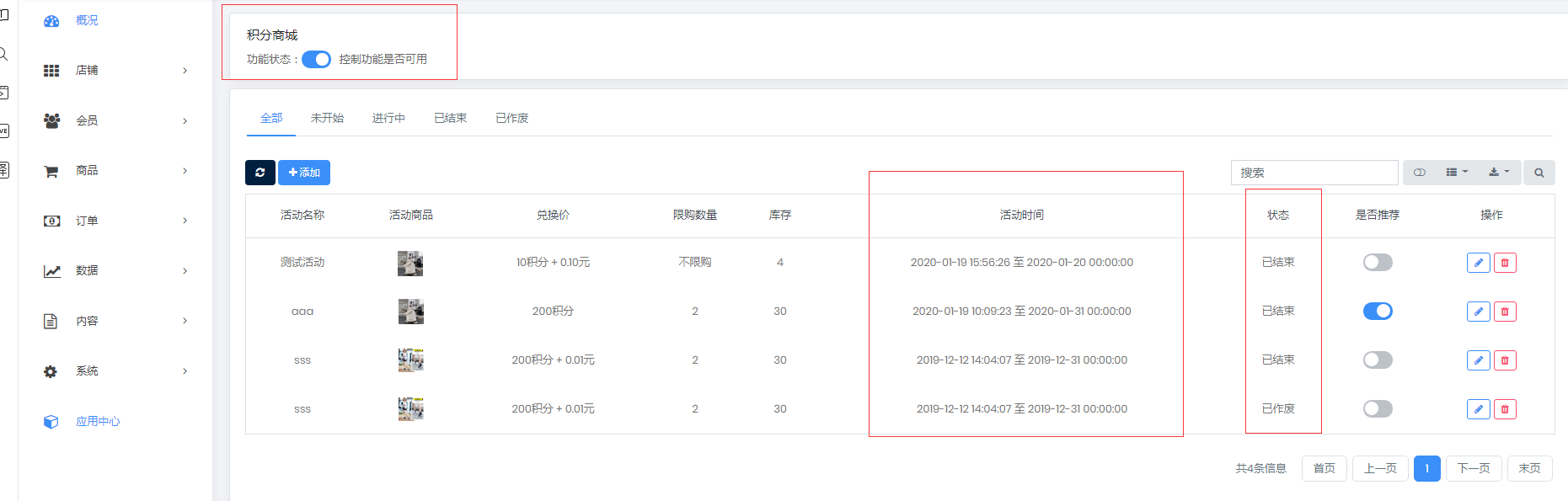Click the 10积分 + 0.10元 price cell
The width and height of the screenshot is (1568, 501).
[553, 263]
